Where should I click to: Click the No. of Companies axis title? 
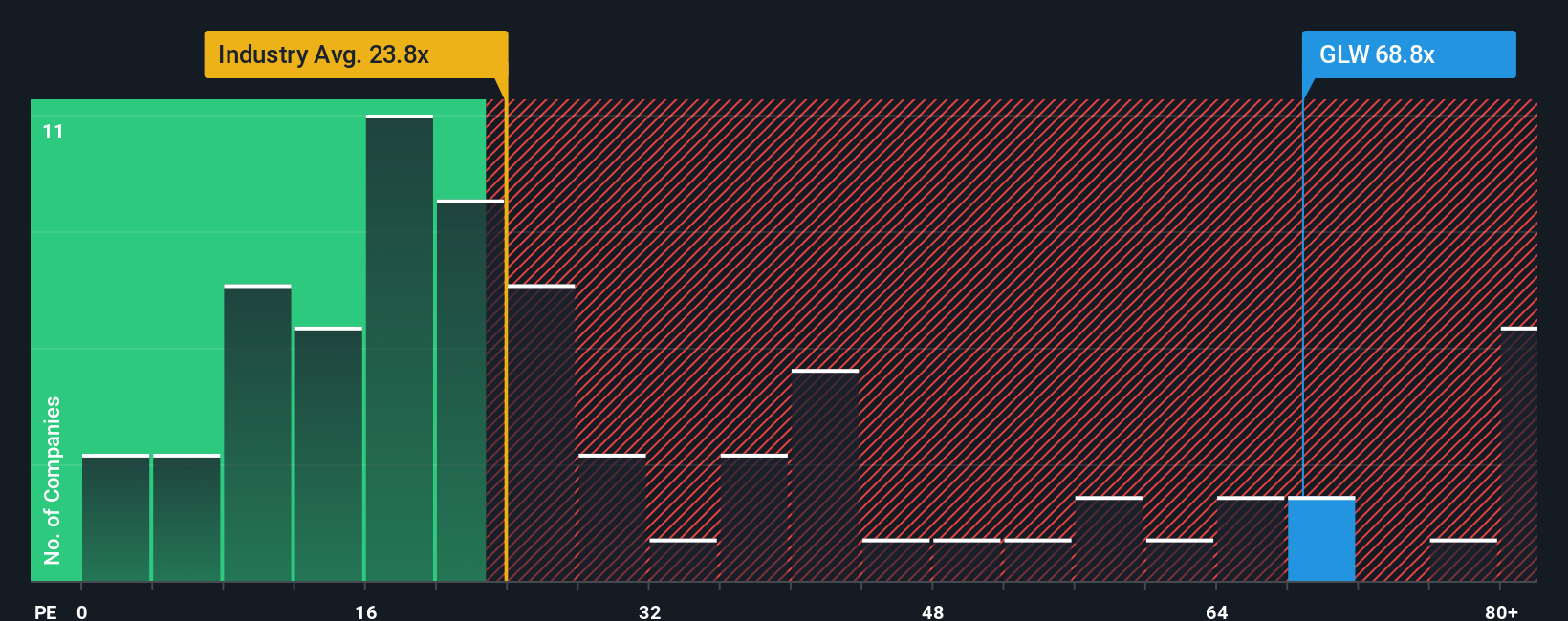coord(53,480)
